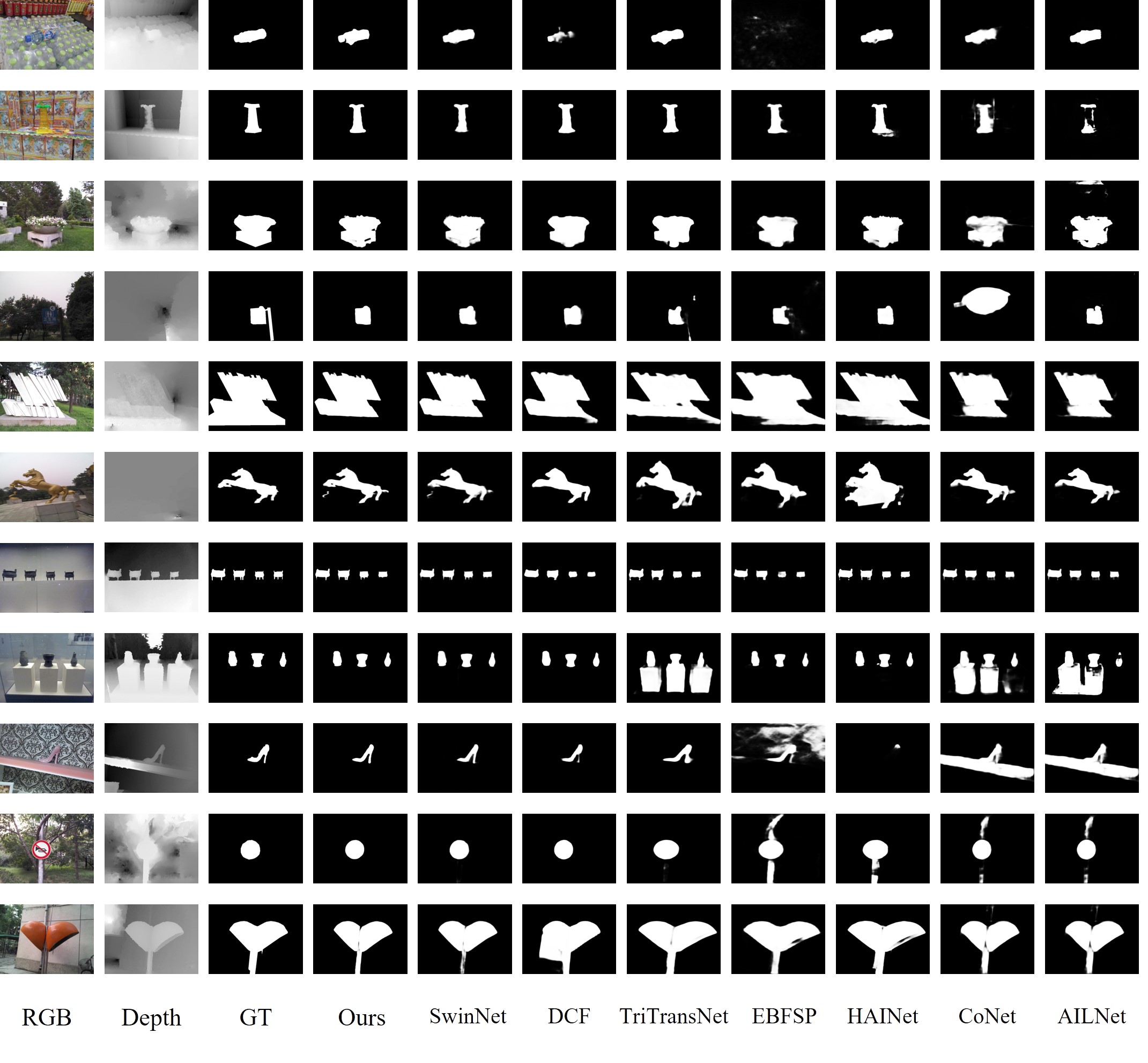Click the CoNet large ellipse prediction mask
Image resolution: width=1148 pixels, height=1063 pixels.
tap(987, 306)
